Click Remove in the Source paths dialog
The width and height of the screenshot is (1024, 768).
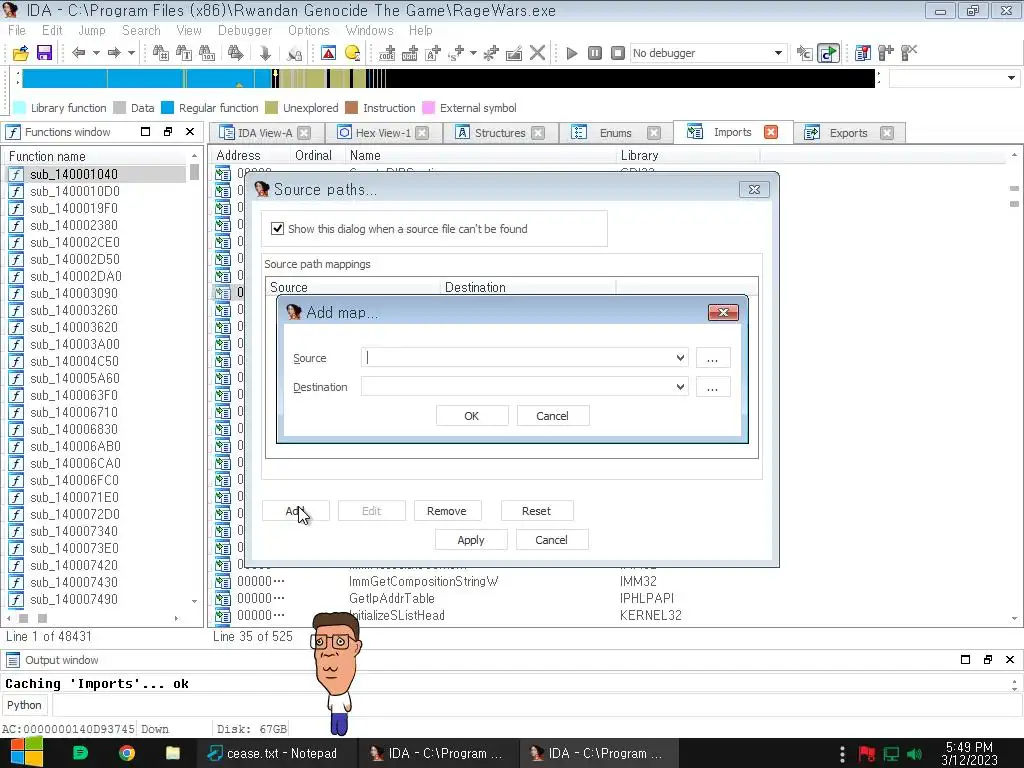(447, 511)
